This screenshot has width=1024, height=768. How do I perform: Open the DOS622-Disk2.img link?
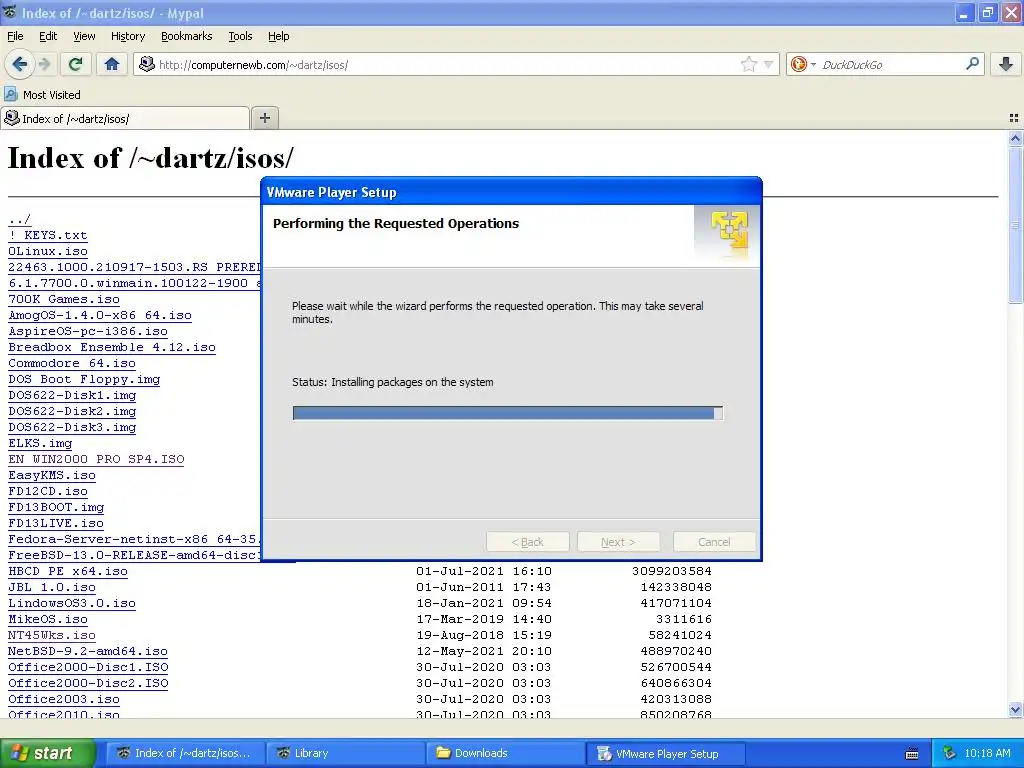point(72,411)
